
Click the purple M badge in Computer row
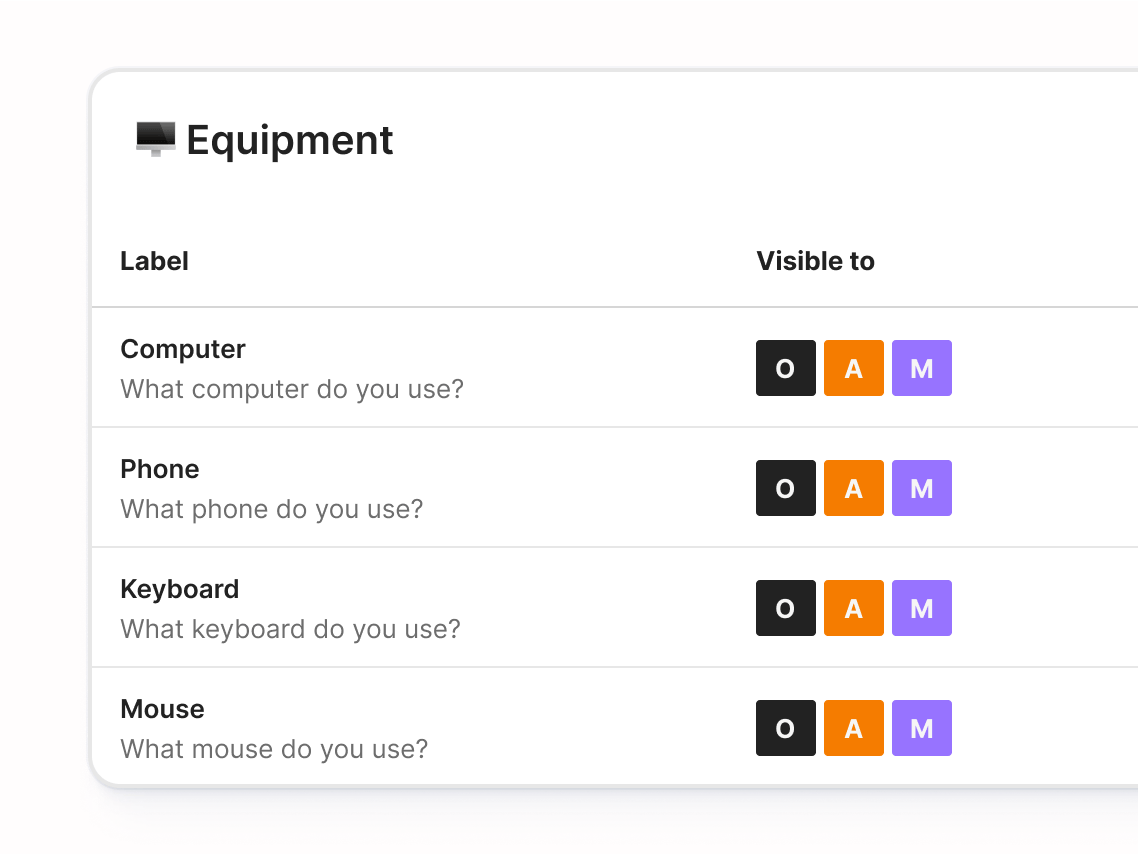921,368
